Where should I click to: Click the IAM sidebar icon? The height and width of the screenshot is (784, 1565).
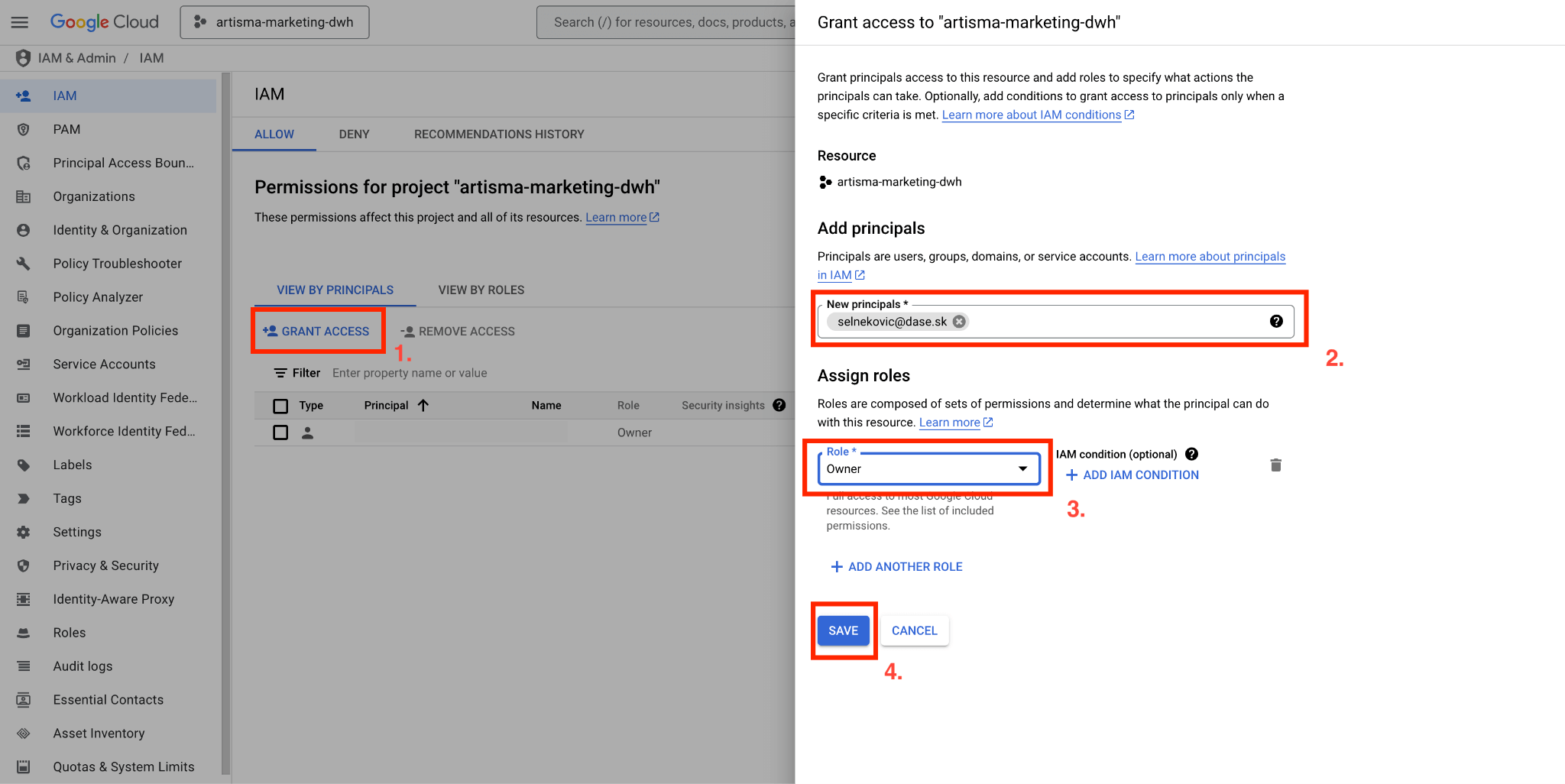click(x=24, y=96)
